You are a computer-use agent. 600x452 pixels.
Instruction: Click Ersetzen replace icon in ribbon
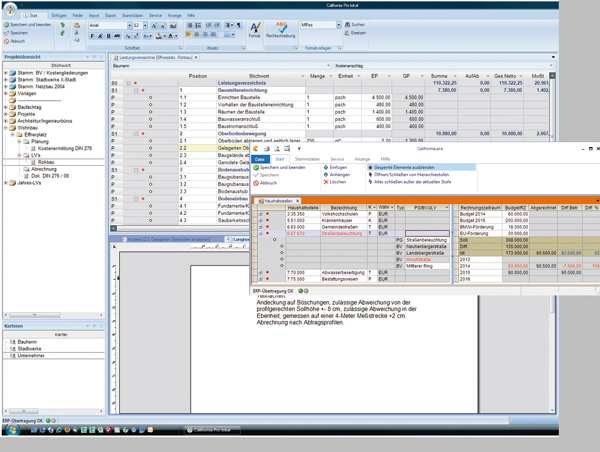pyautogui.click(x=355, y=33)
